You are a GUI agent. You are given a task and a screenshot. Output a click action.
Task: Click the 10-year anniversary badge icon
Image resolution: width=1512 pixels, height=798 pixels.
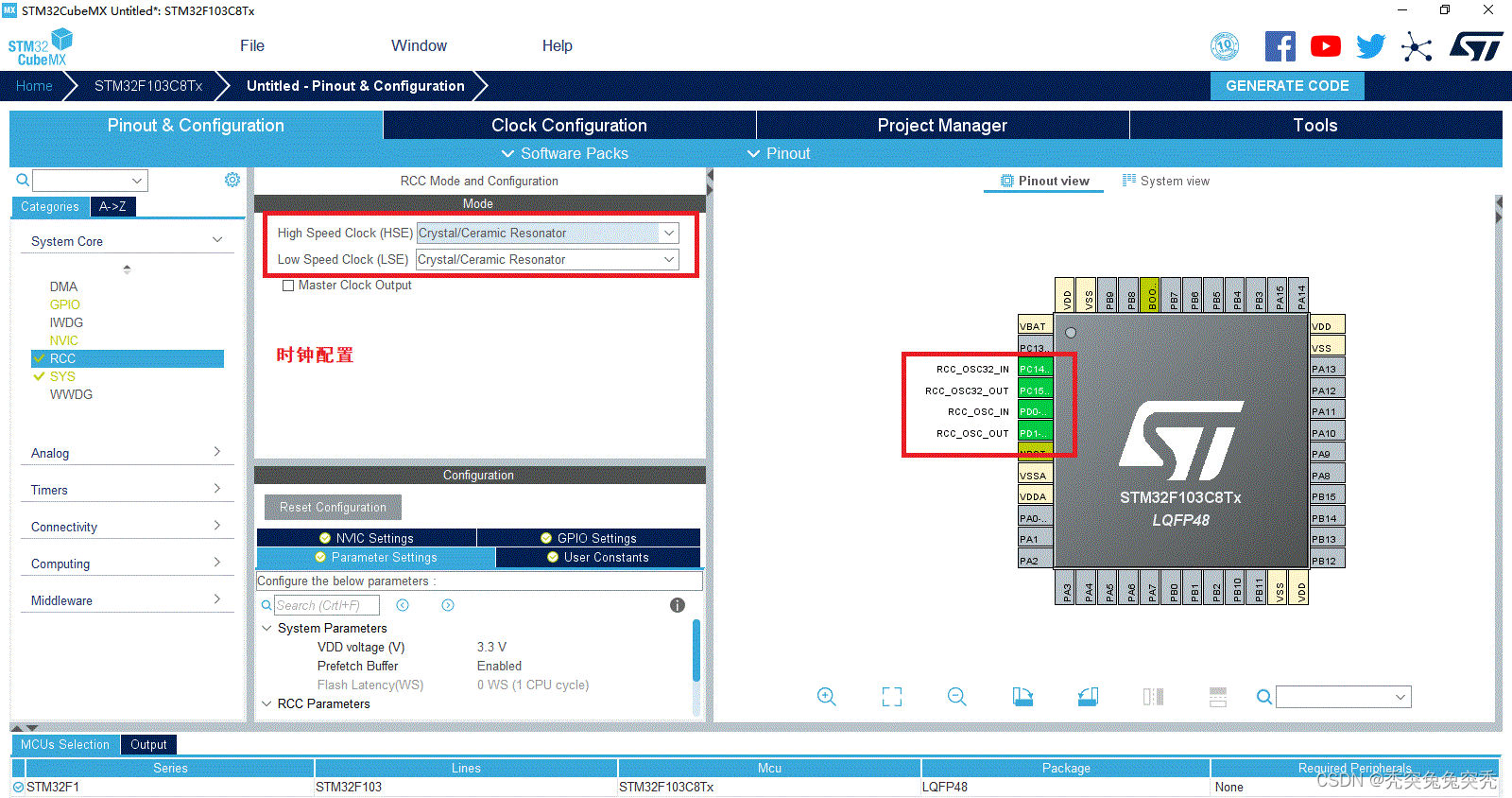[1225, 46]
